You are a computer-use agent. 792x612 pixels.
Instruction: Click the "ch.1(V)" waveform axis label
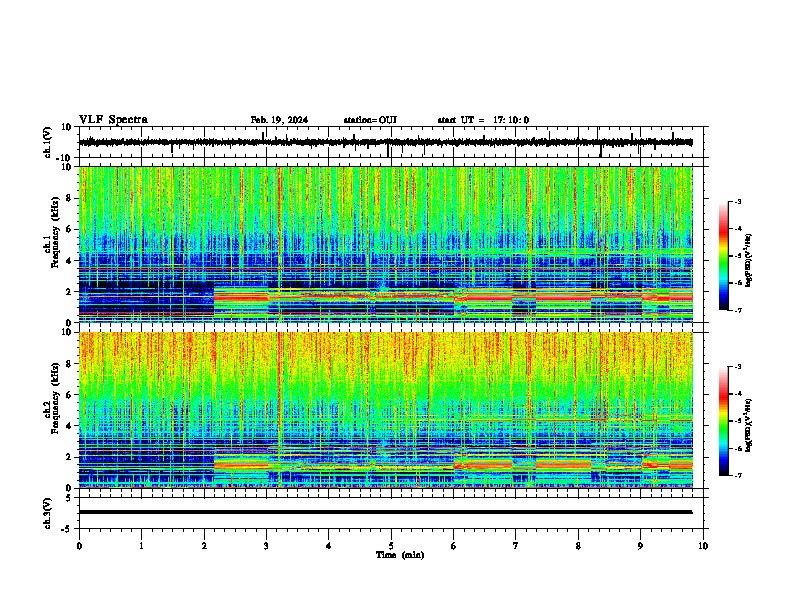pos(48,142)
